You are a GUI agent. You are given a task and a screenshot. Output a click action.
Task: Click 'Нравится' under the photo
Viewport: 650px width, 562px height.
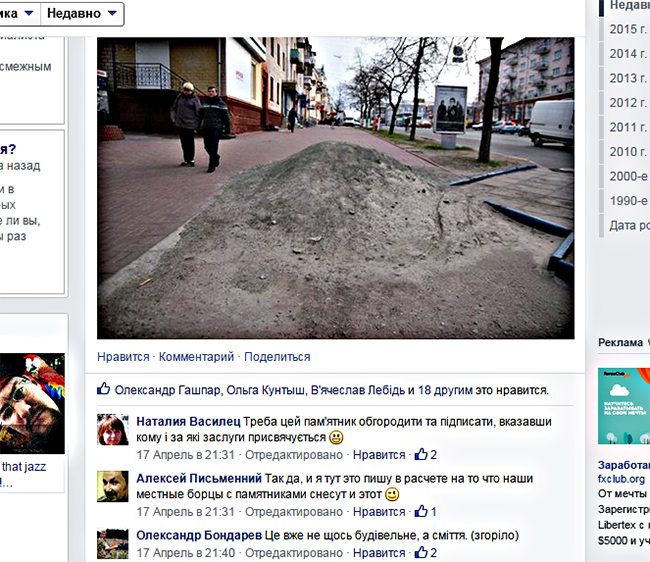tap(123, 357)
